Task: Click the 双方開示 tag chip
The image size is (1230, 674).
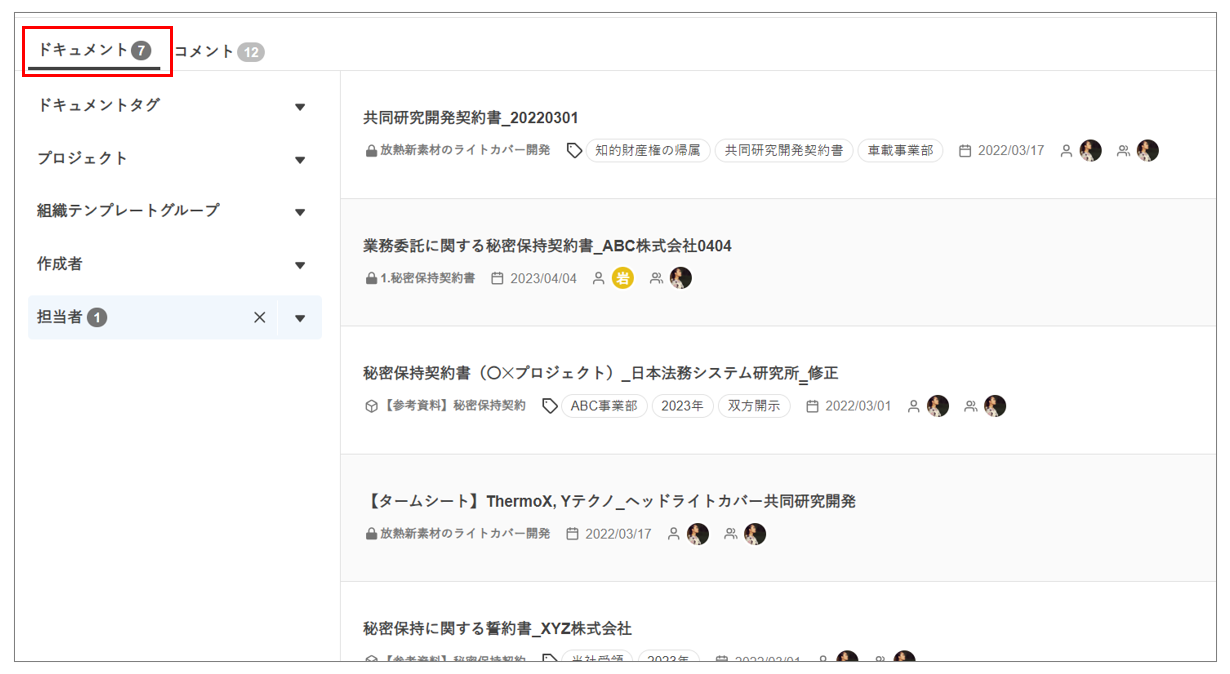Action: (754, 406)
